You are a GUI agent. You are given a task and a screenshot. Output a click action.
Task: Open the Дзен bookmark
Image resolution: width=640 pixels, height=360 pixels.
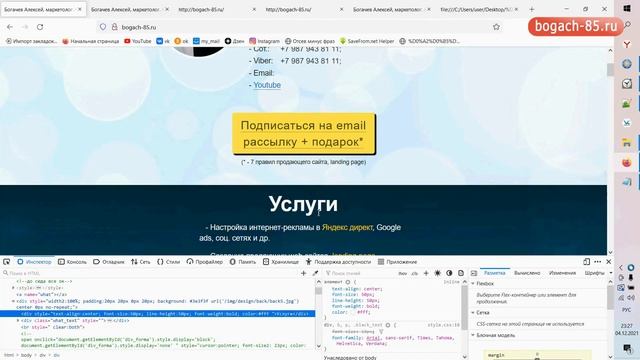coord(234,41)
